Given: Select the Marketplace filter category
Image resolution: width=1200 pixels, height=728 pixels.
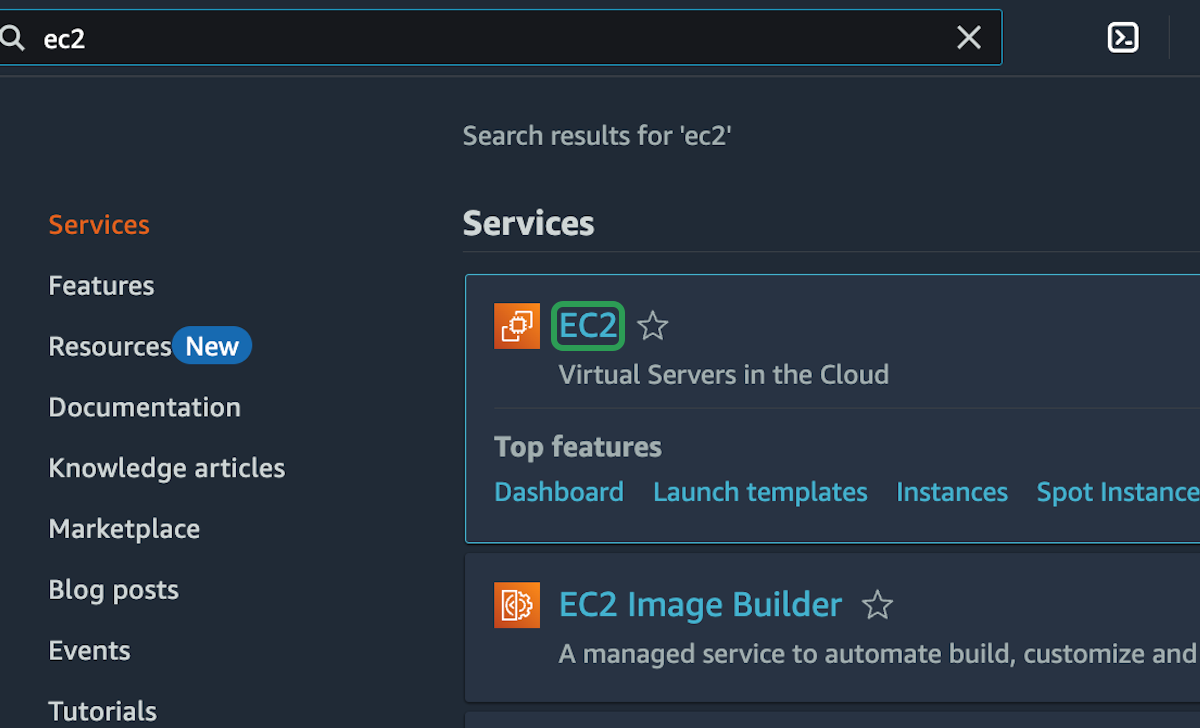Looking at the screenshot, I should click(x=124, y=529).
